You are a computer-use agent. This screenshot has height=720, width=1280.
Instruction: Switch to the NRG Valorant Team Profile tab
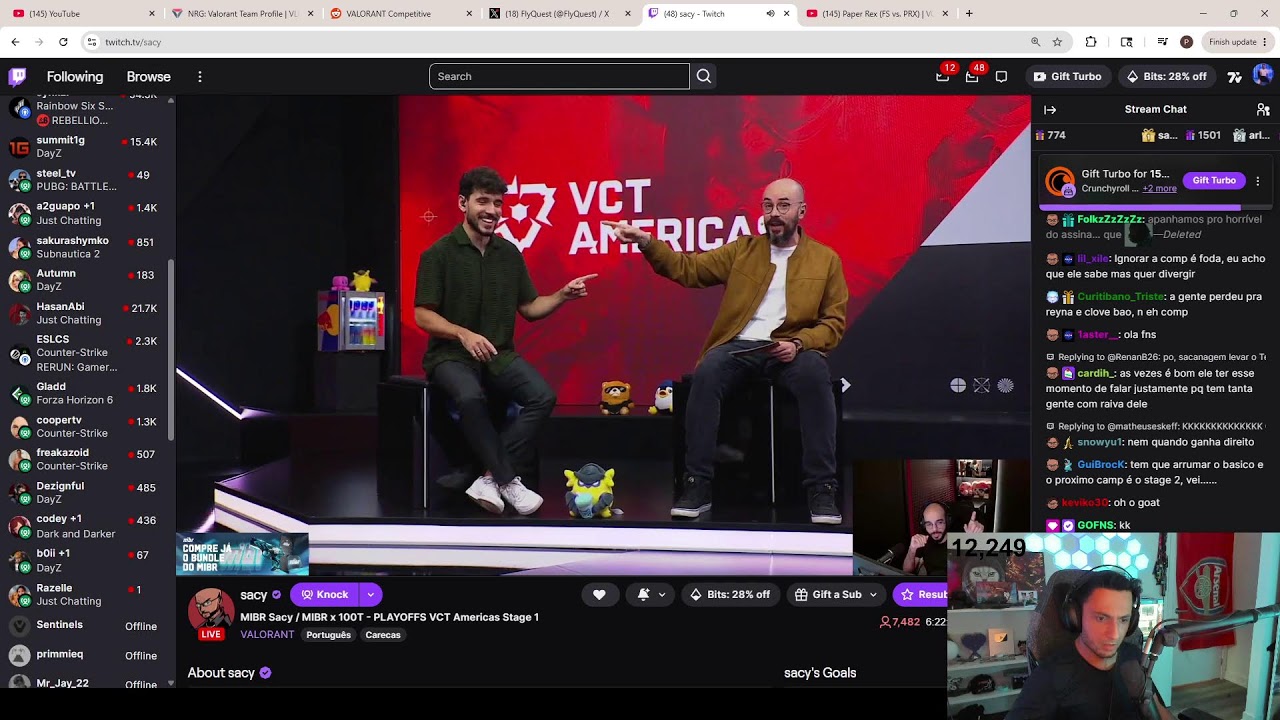pos(243,14)
